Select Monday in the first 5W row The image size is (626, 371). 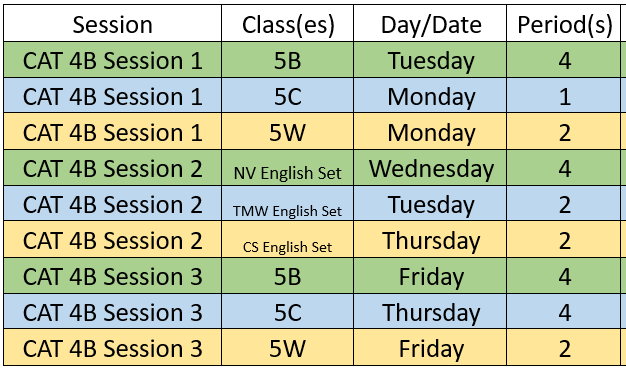[x=430, y=131]
